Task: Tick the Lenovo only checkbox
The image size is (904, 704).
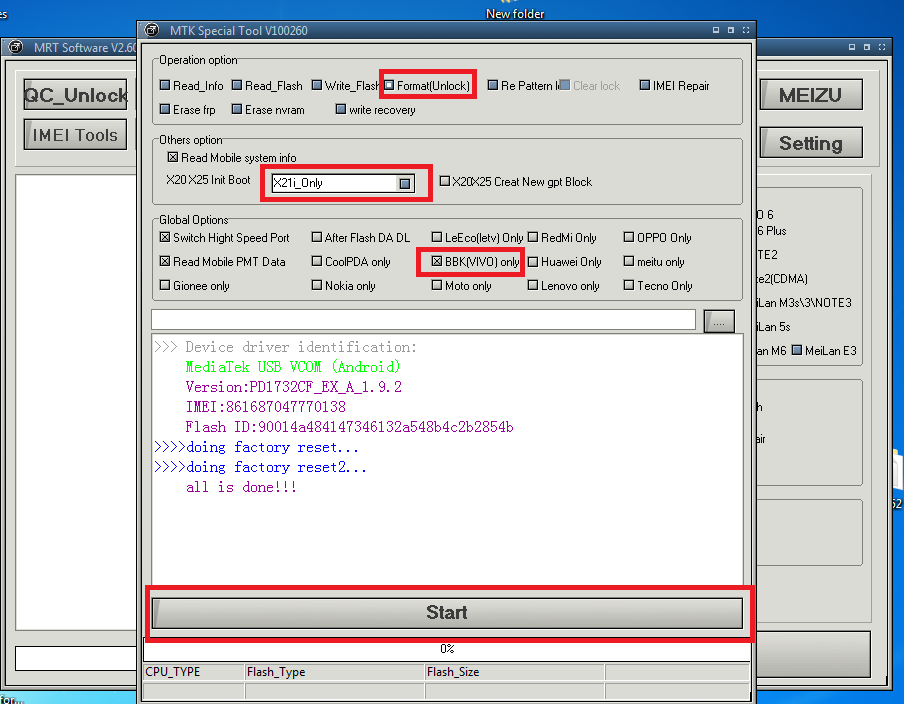Action: [533, 285]
